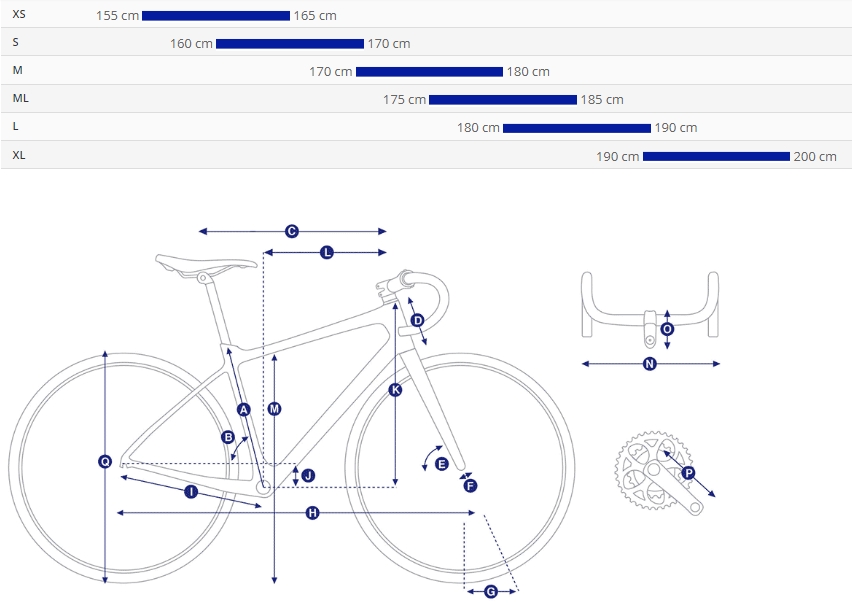Click the K stack marker
This screenshot has height=603, width=852.
coord(396,390)
